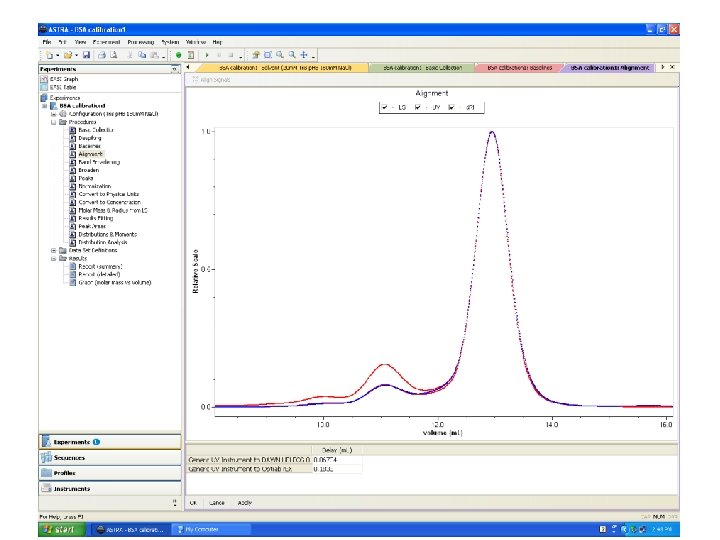Open the Sequences navigation pane

point(110,458)
